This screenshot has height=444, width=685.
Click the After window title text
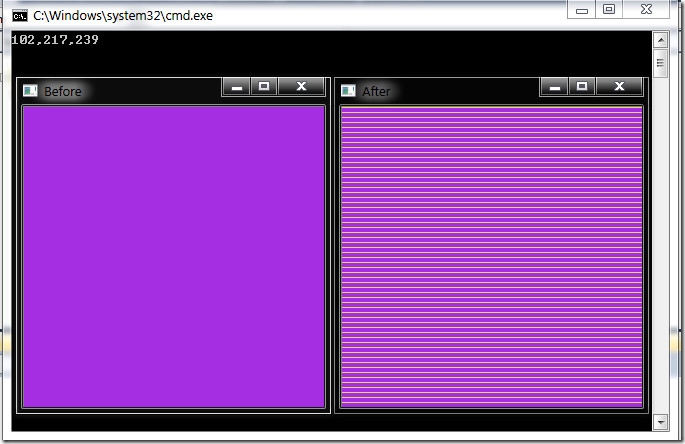tap(376, 91)
